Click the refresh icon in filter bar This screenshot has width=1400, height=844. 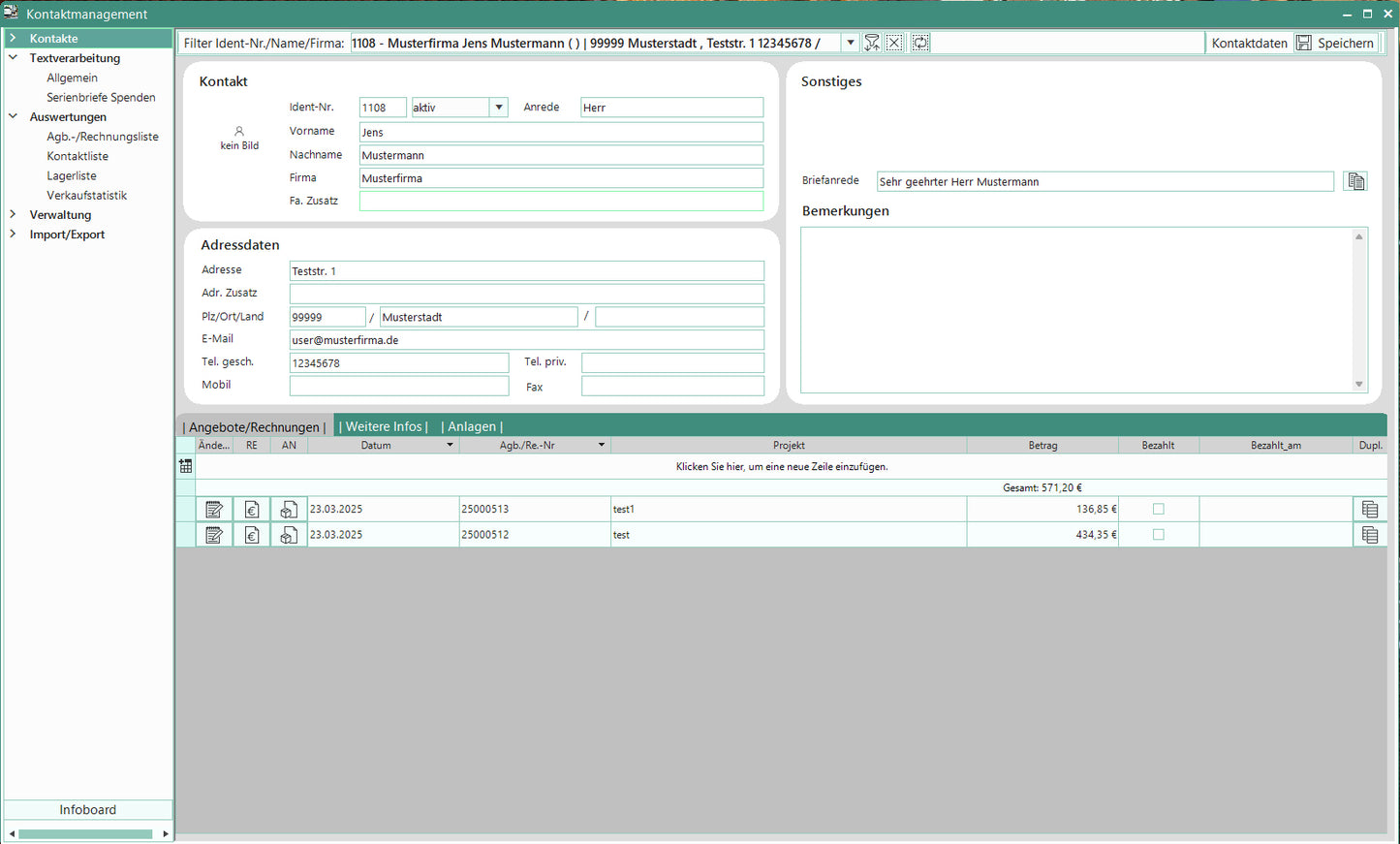(920, 43)
